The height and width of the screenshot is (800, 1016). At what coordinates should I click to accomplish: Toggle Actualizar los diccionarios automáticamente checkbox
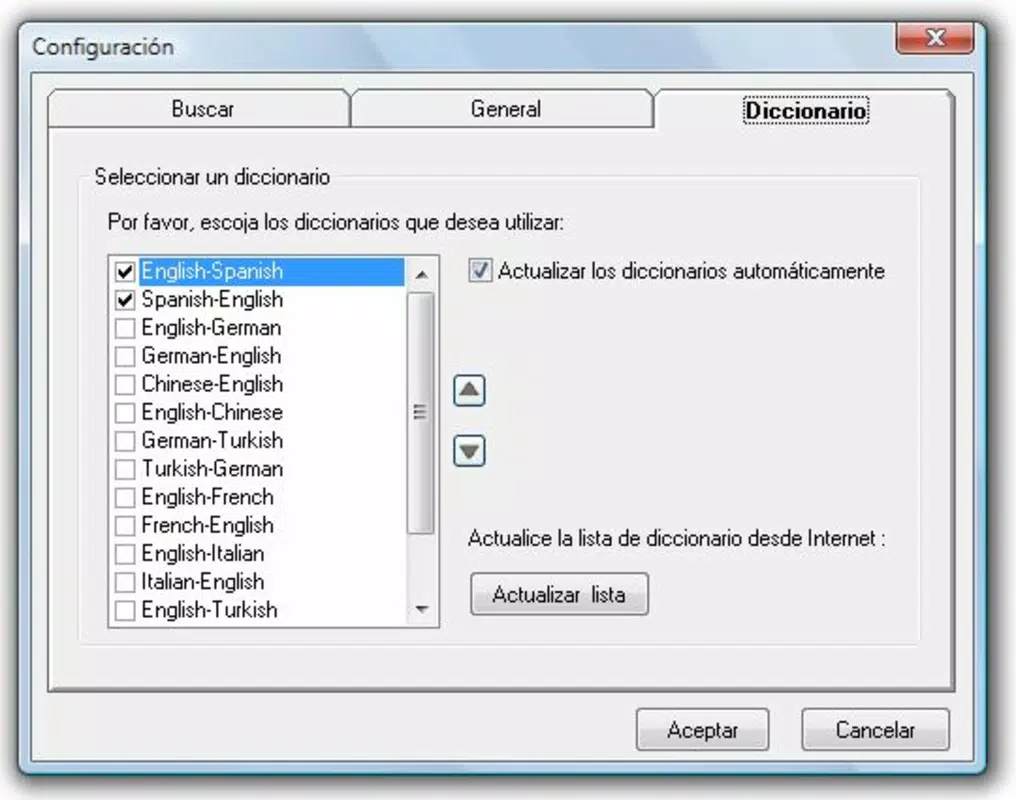pos(480,270)
